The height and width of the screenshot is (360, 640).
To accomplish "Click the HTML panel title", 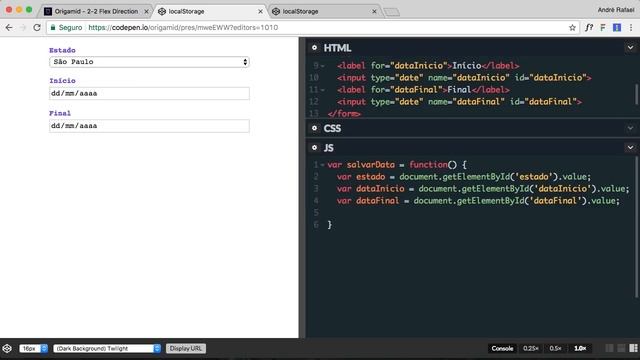I will [337, 48].
